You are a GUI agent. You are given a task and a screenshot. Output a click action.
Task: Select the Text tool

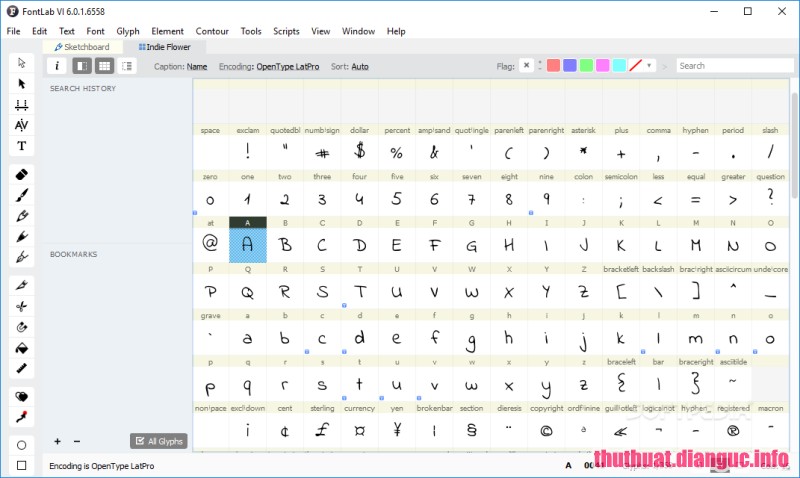21,146
